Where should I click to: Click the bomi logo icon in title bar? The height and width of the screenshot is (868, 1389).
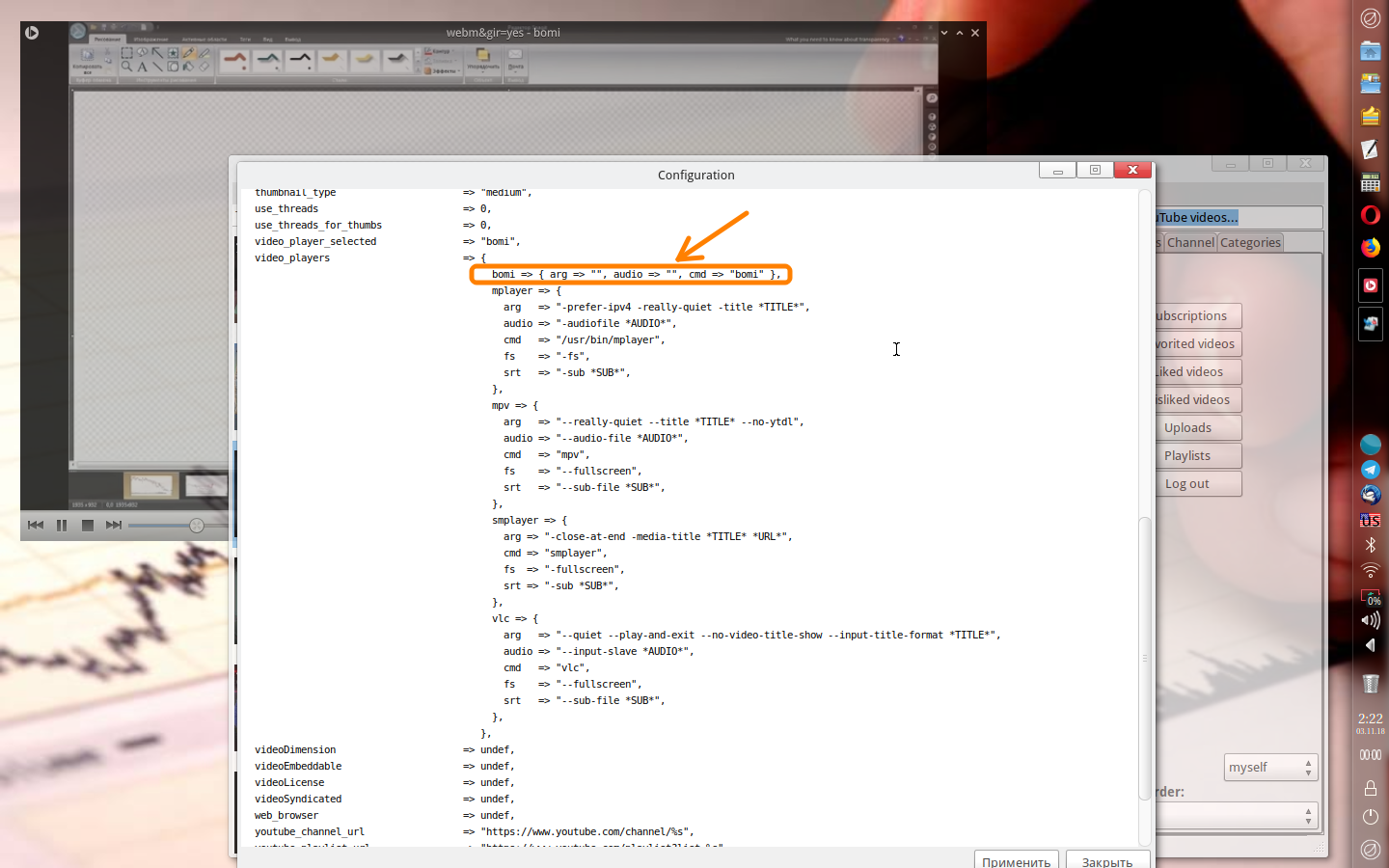[x=32, y=33]
